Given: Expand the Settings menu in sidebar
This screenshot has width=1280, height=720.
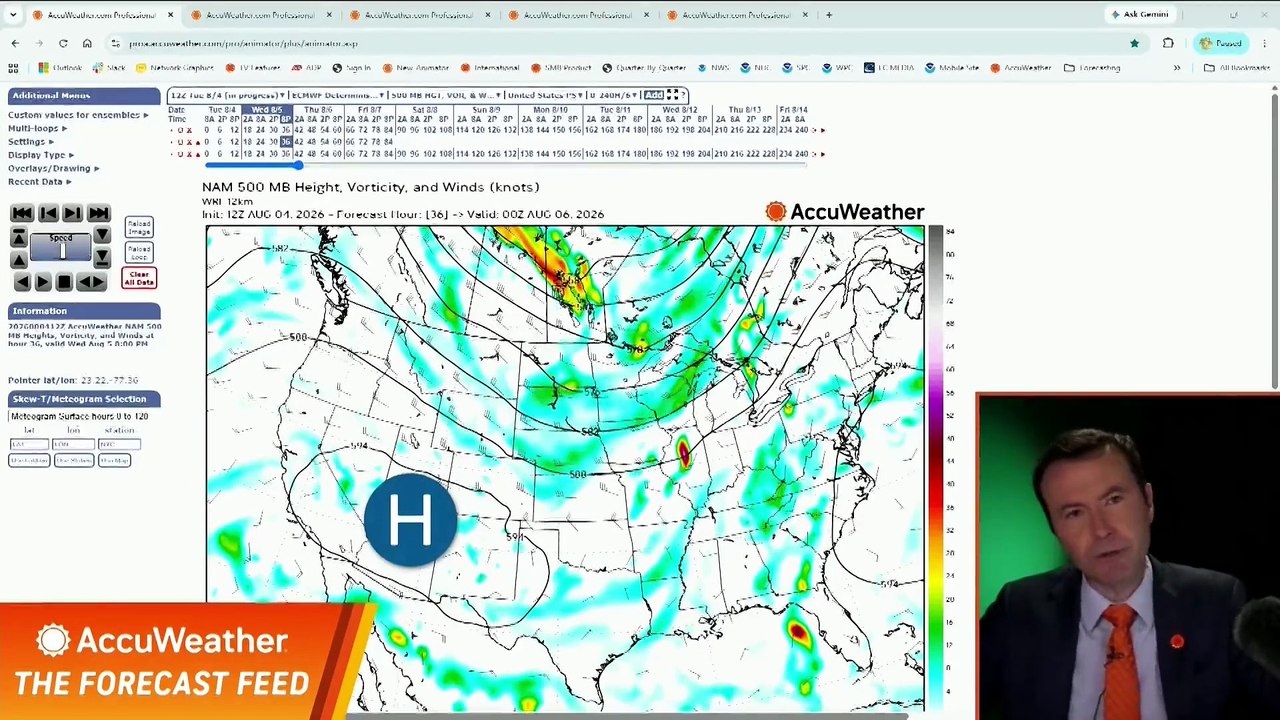Looking at the screenshot, I should pyautogui.click(x=31, y=142).
